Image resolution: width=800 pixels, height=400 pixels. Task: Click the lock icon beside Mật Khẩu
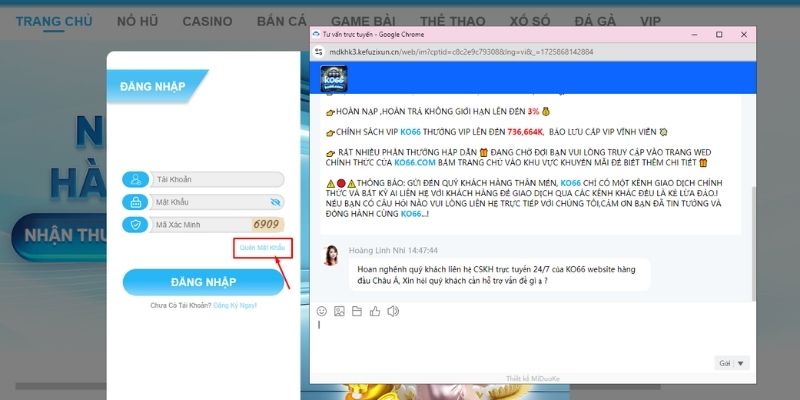(135, 202)
